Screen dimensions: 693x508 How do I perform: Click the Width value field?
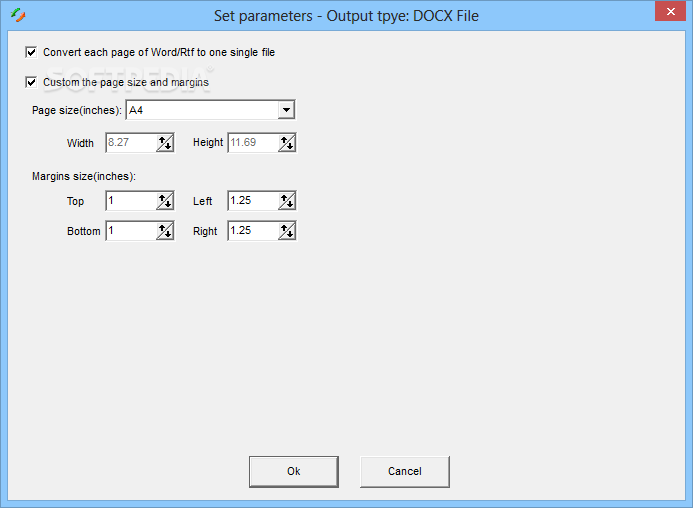131,142
